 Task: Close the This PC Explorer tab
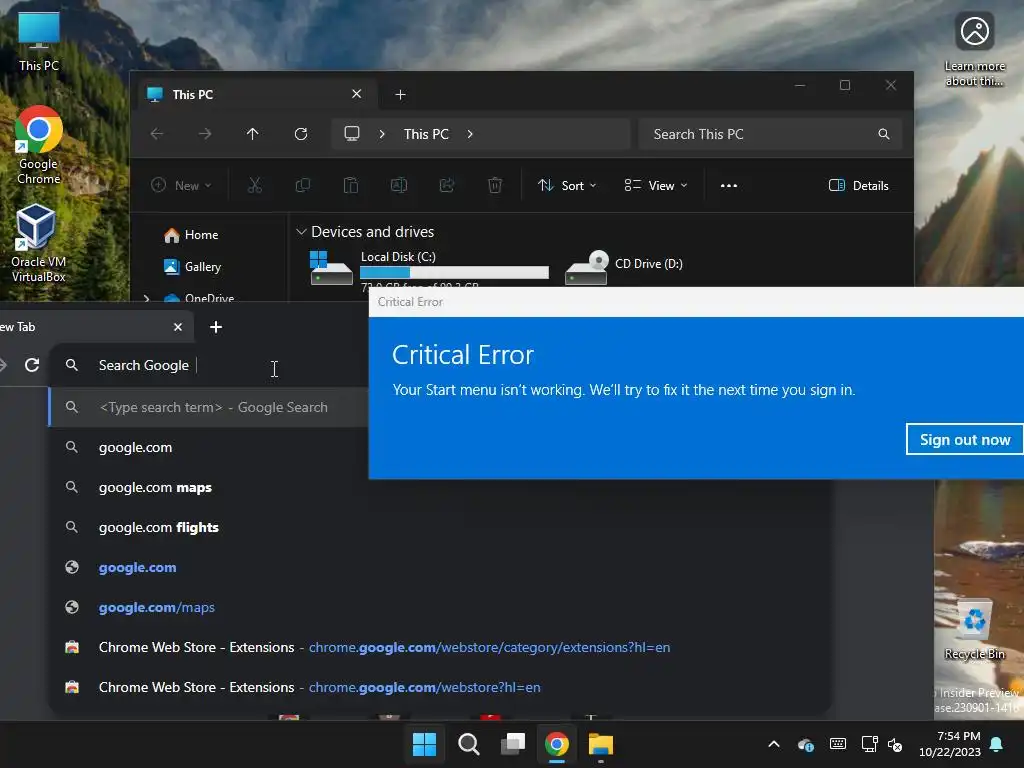coord(357,94)
